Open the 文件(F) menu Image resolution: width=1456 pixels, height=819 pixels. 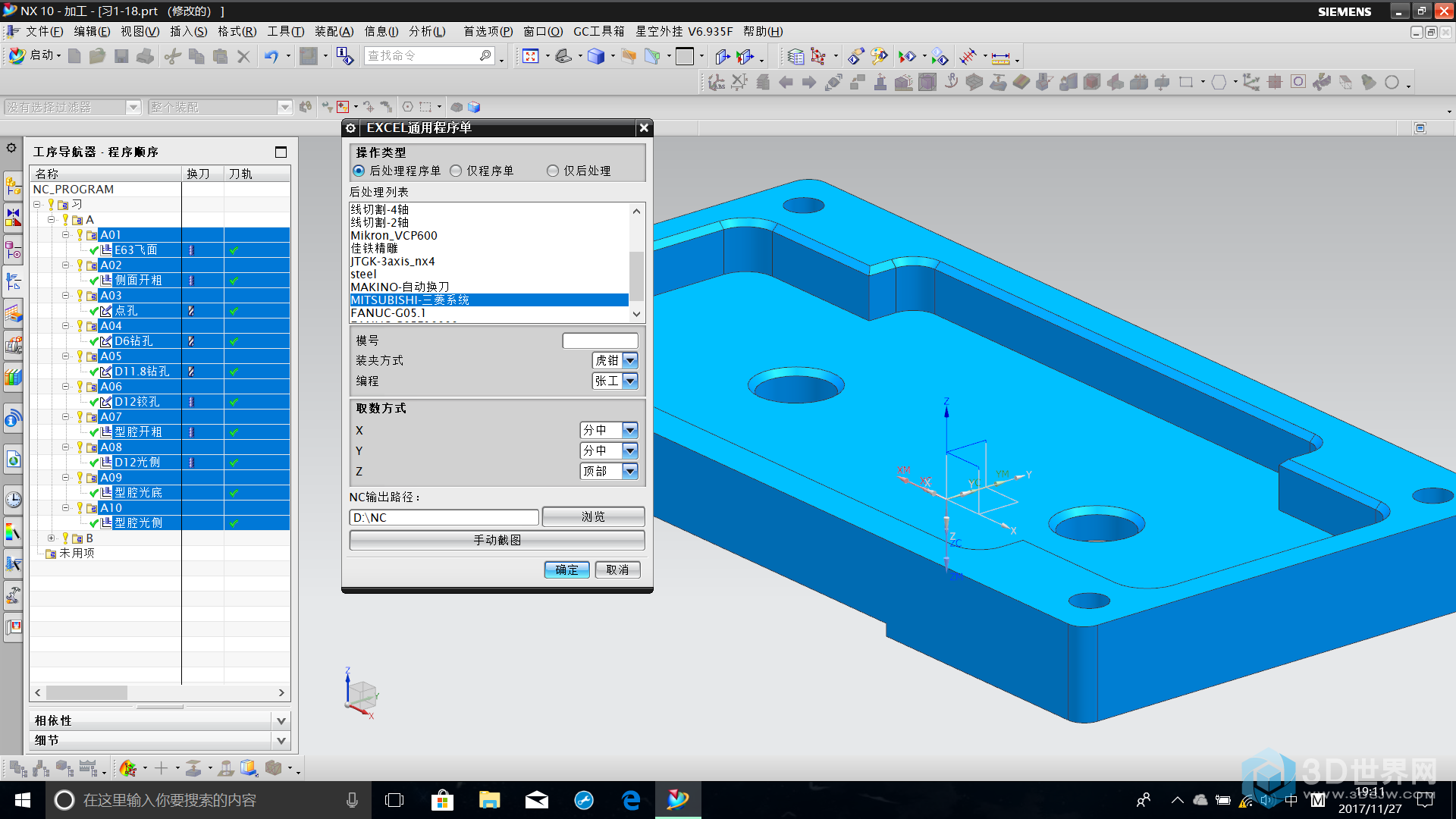44,31
